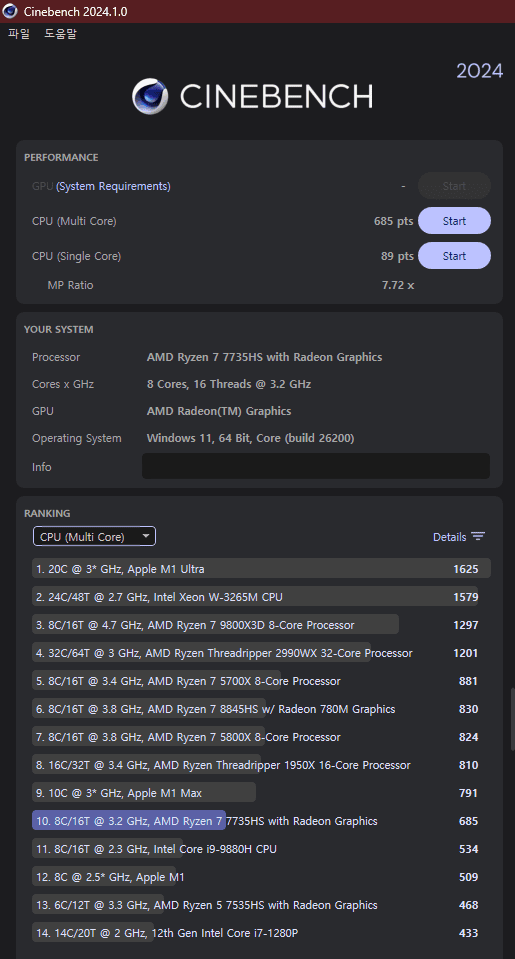Click the PERFORMANCE section heading
The image size is (515, 959).
point(61,157)
